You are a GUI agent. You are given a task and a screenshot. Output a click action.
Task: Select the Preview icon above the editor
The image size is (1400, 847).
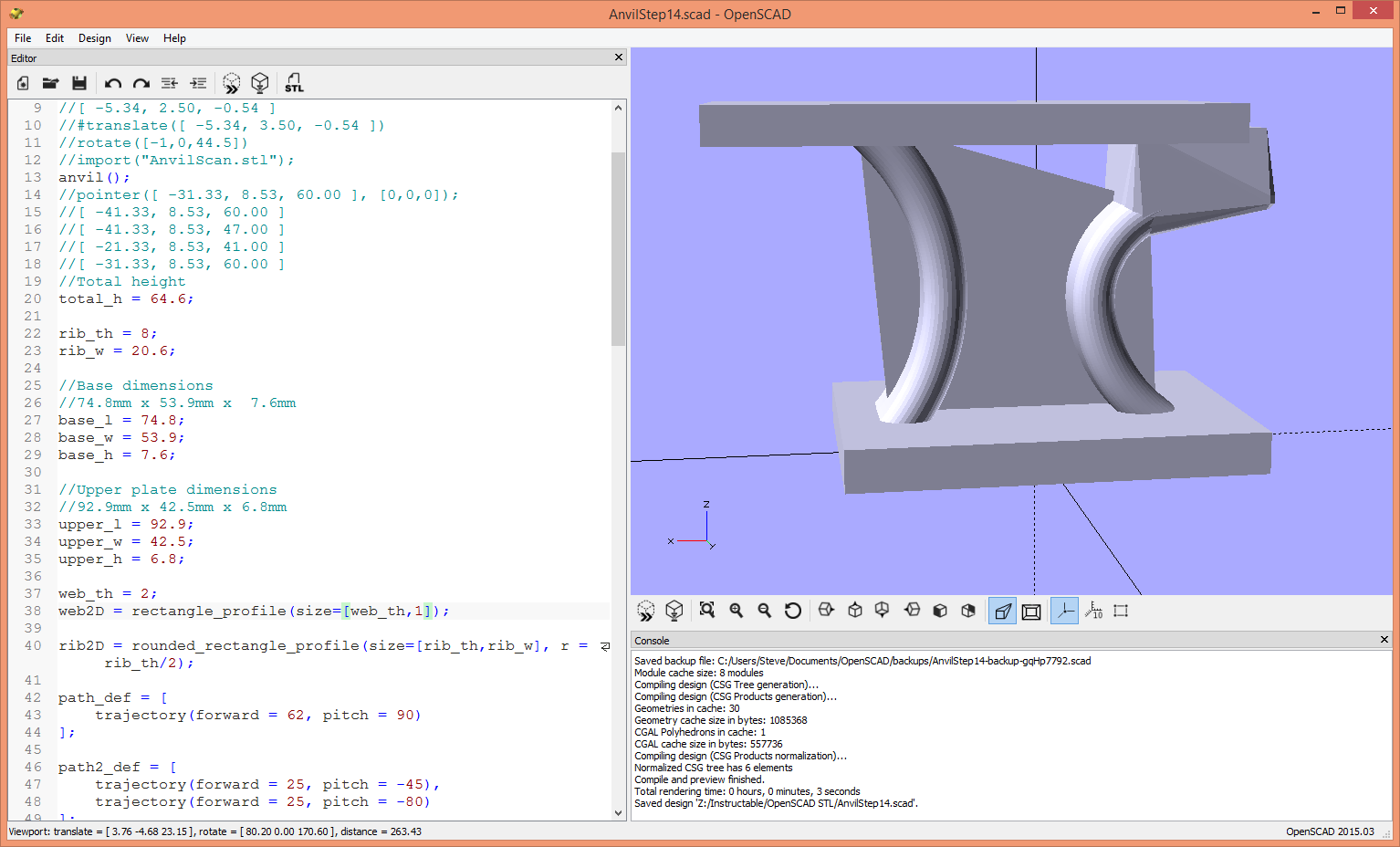click(231, 83)
